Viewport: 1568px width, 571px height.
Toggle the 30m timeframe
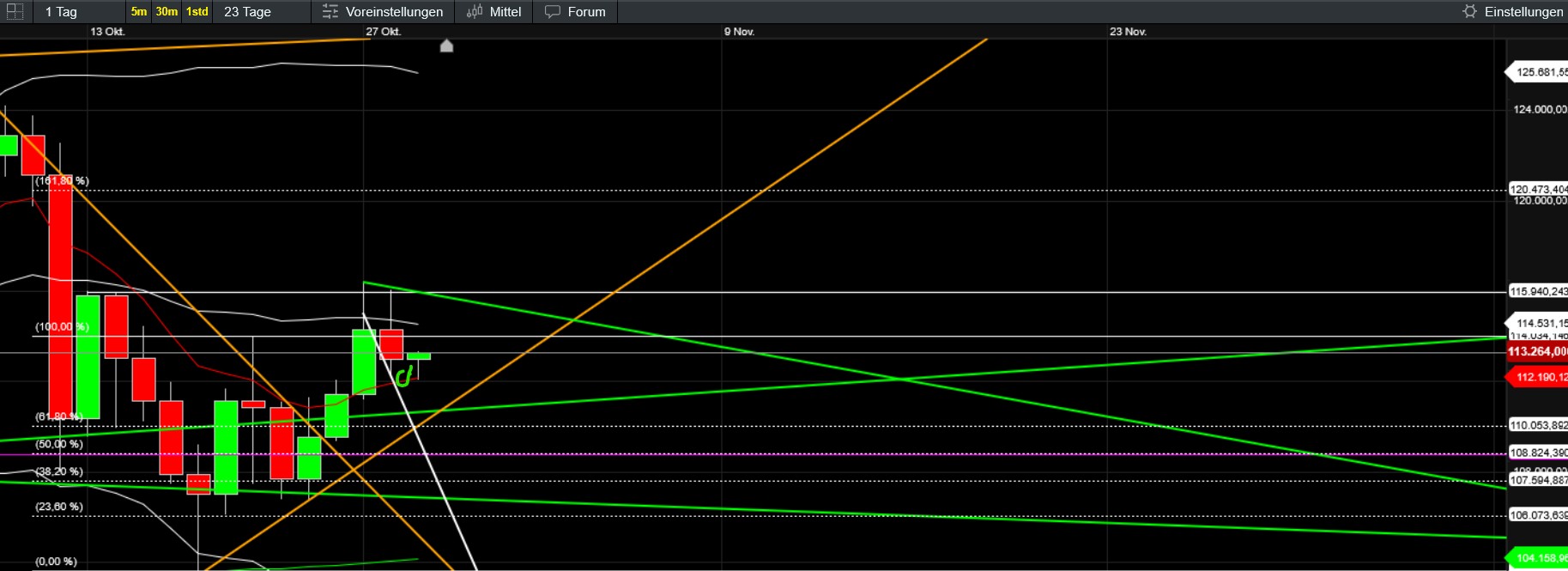(166, 11)
